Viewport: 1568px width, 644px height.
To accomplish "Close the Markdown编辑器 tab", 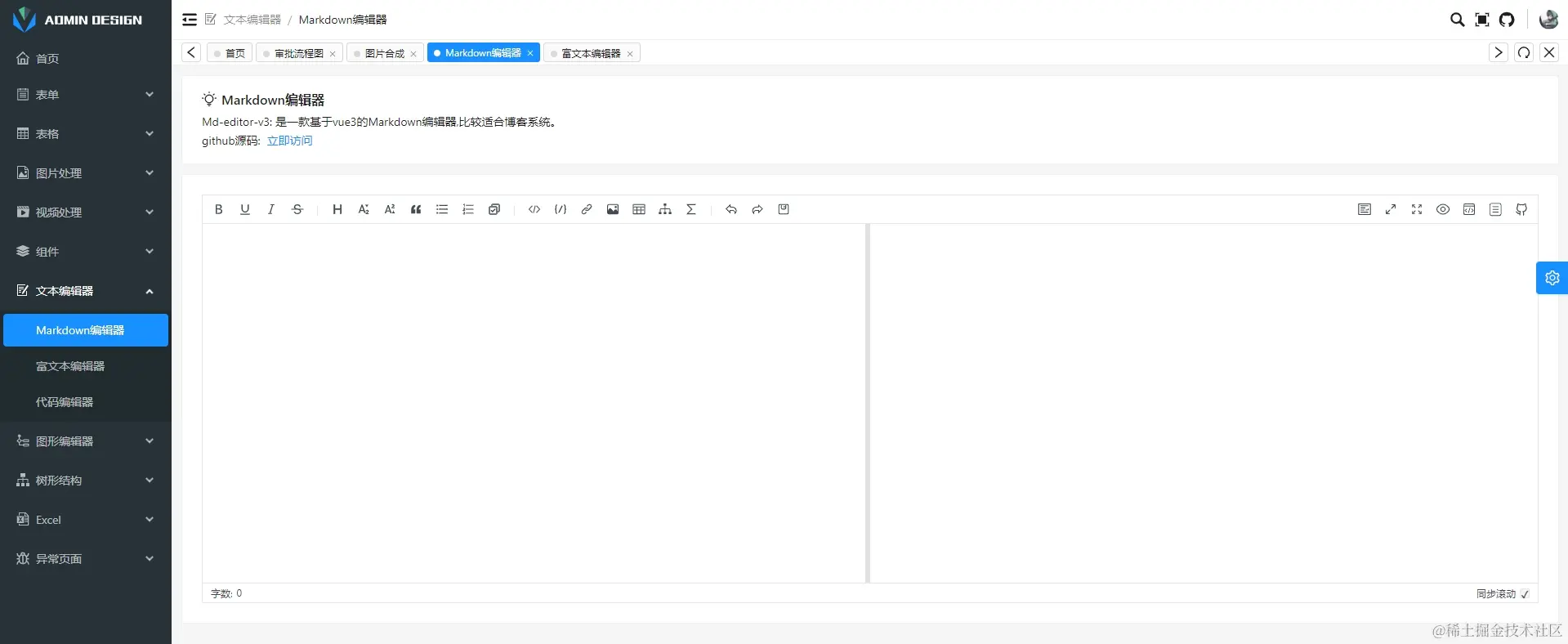I will [x=530, y=53].
